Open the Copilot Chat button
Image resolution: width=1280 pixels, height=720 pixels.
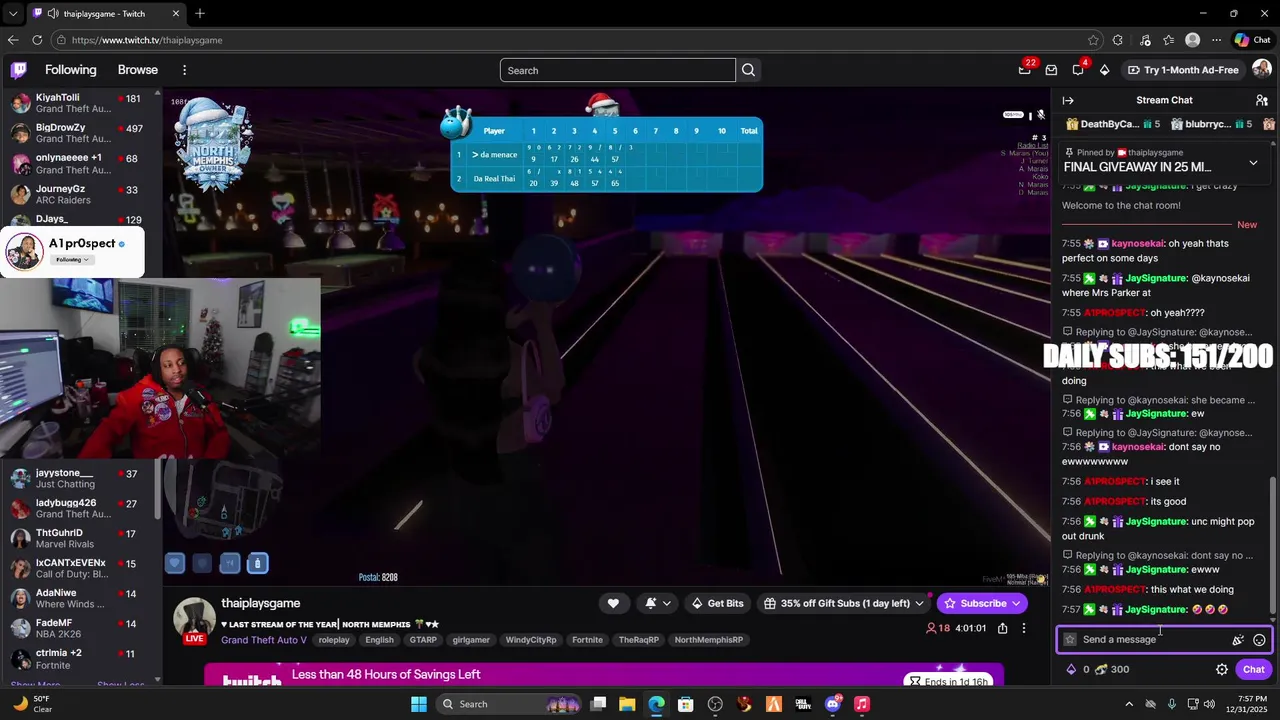[1253, 40]
